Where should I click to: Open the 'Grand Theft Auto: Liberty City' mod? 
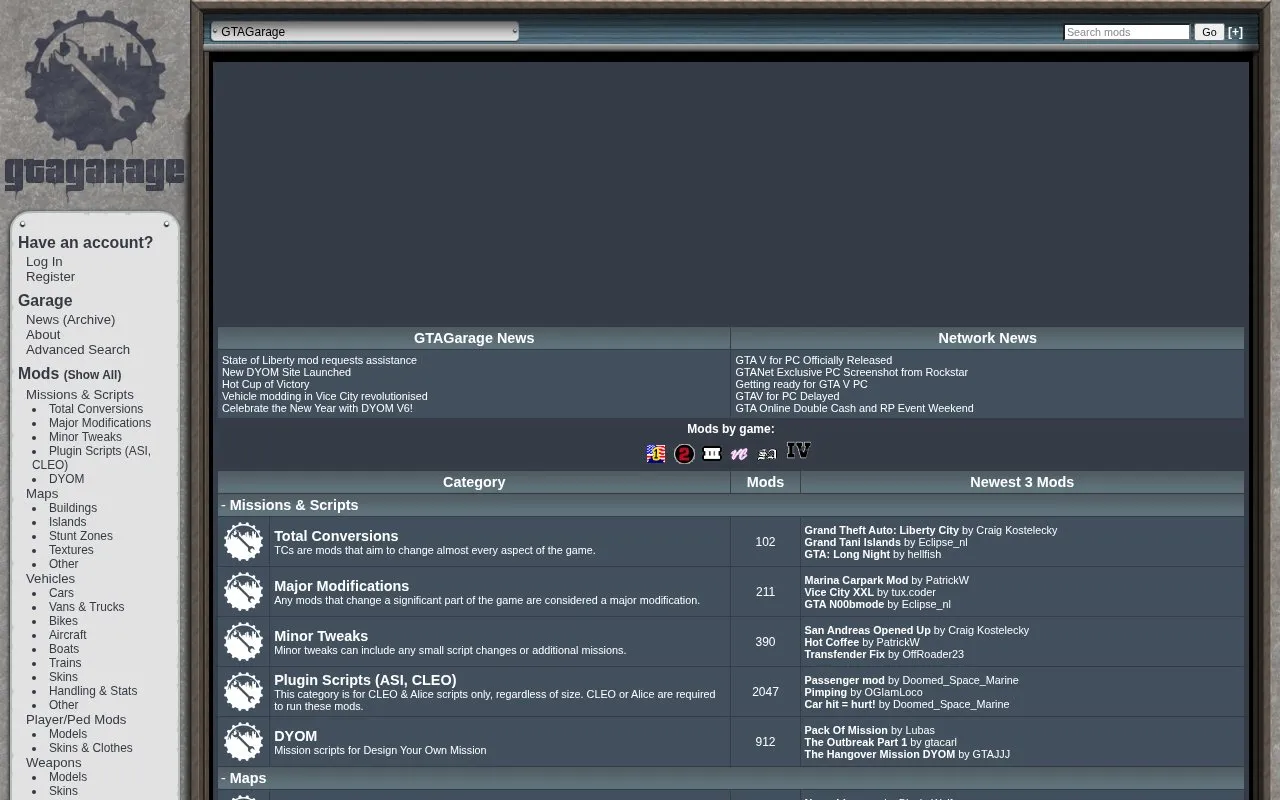[881, 530]
